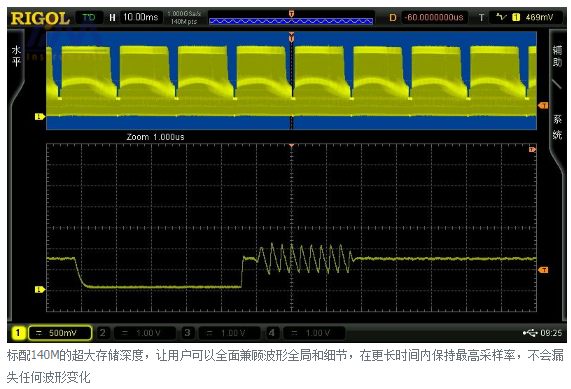The image size is (571, 389).
Task: Click the orange D delay icon
Action: coord(393,17)
